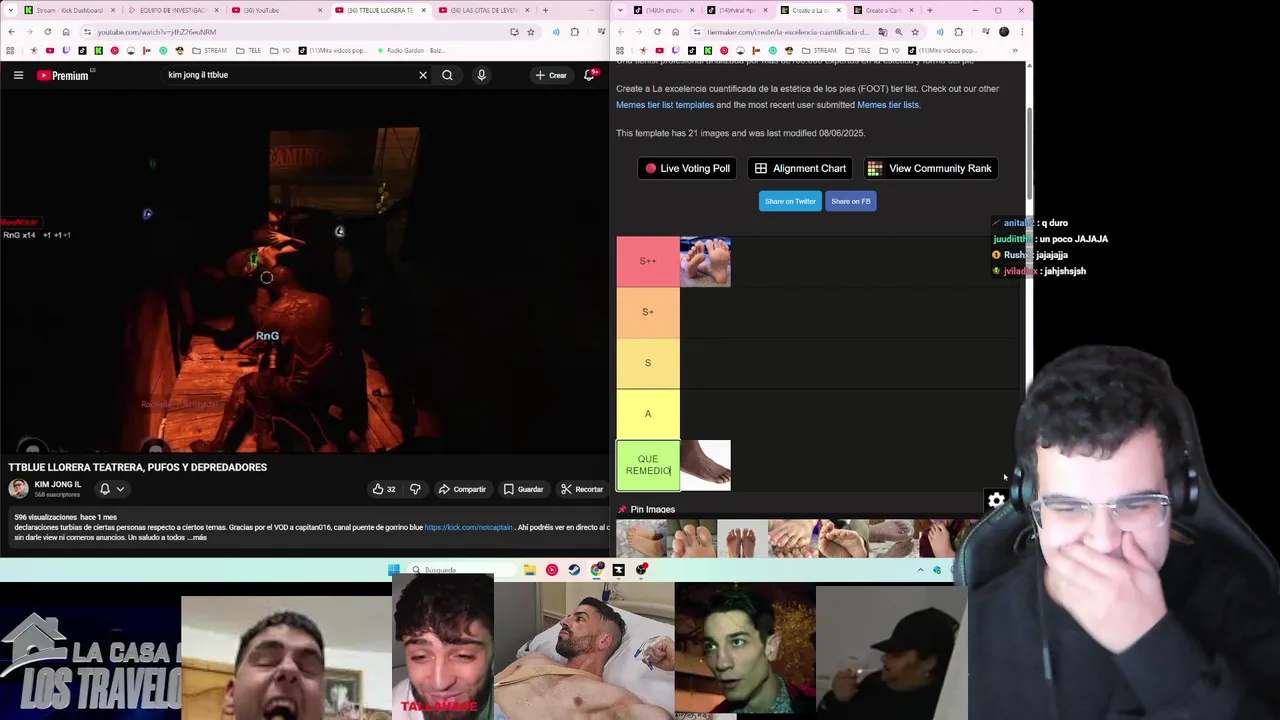Select the S+ tier label
The image size is (1280, 720).
tap(648, 312)
